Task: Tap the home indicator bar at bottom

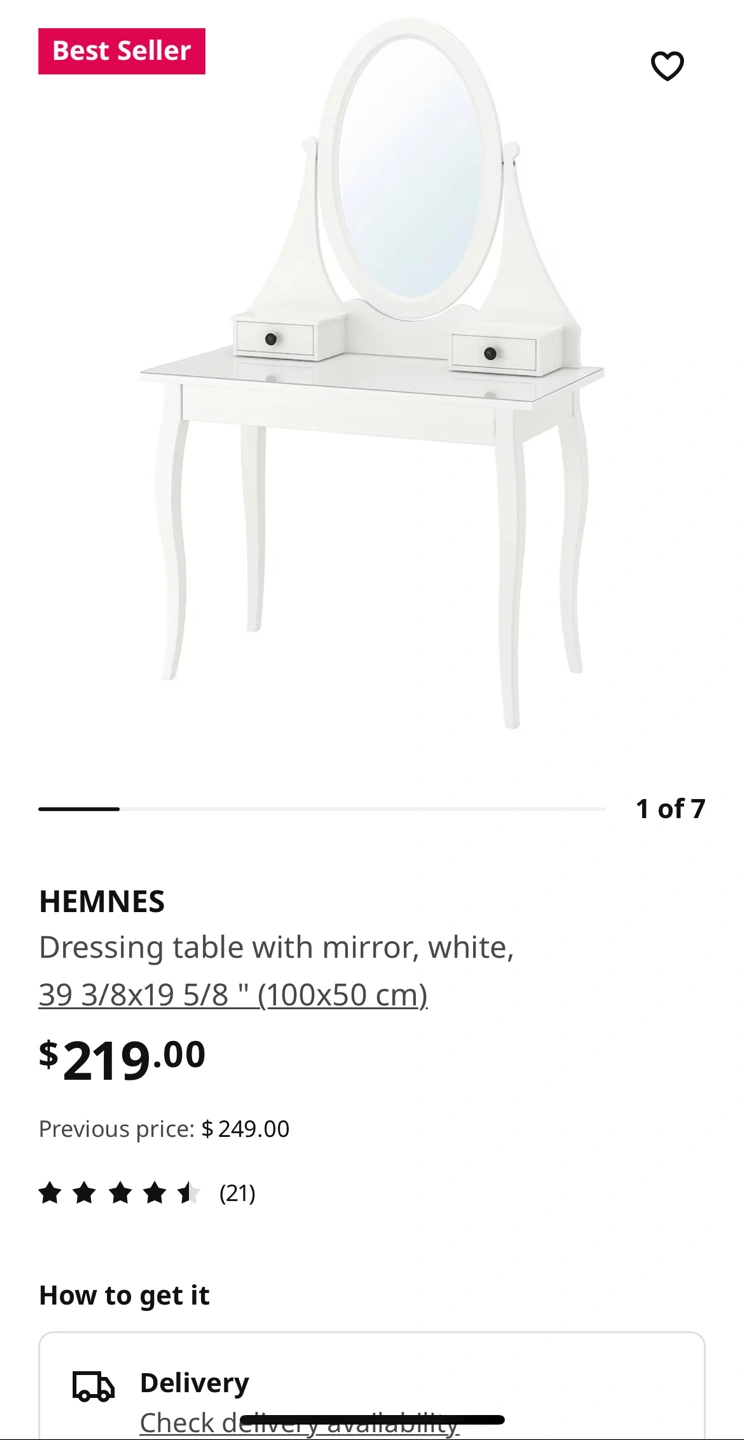Action: point(372,1419)
